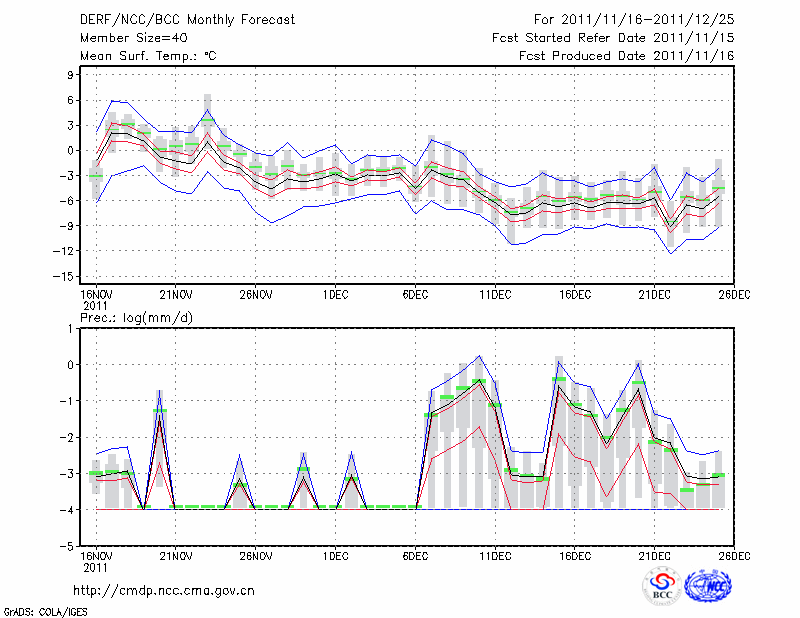Click the 9 tick on temperature y-axis
The height and width of the screenshot is (618, 800).
point(71,75)
